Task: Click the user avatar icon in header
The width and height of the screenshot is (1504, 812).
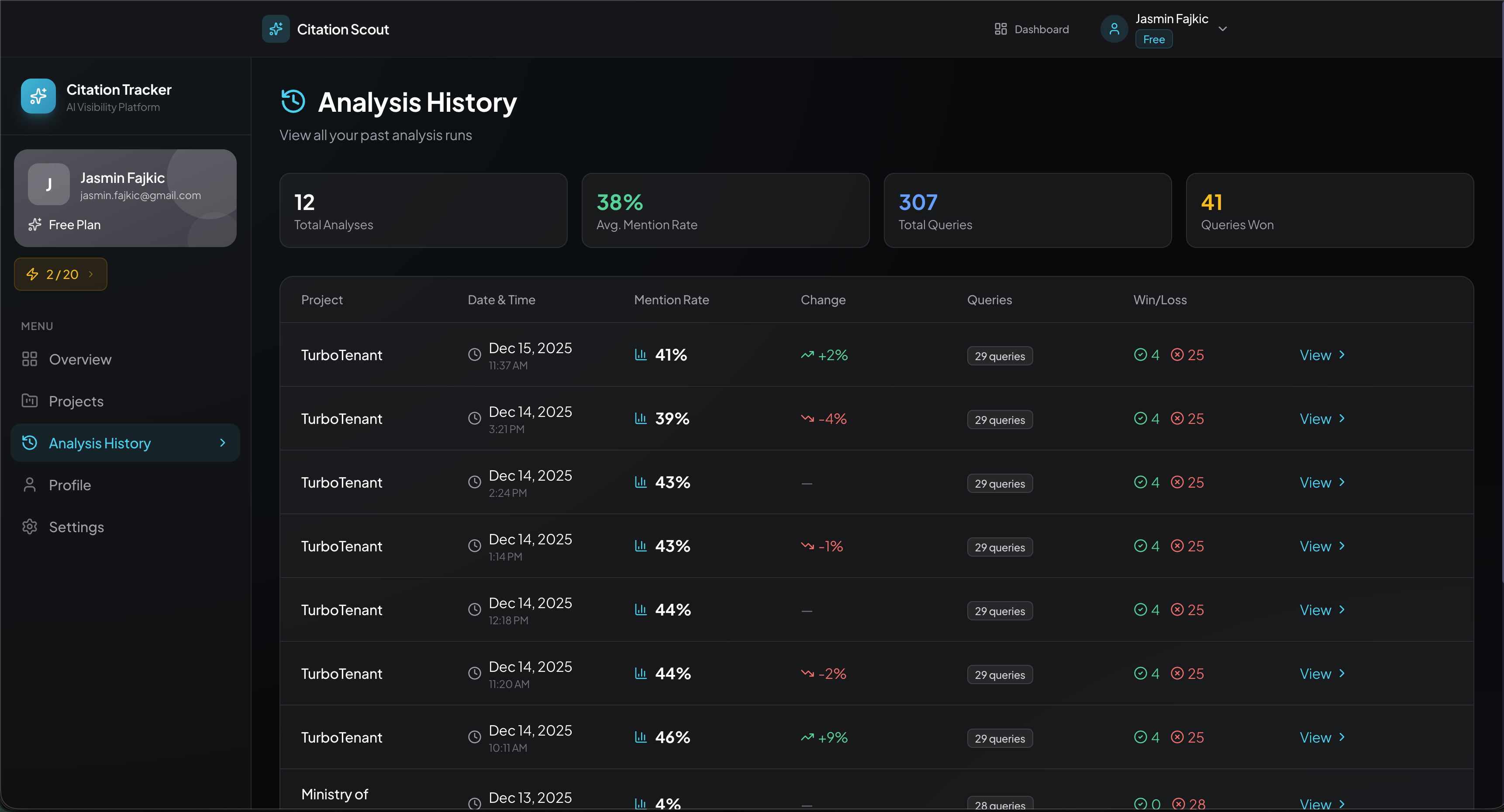Action: pos(1114,29)
